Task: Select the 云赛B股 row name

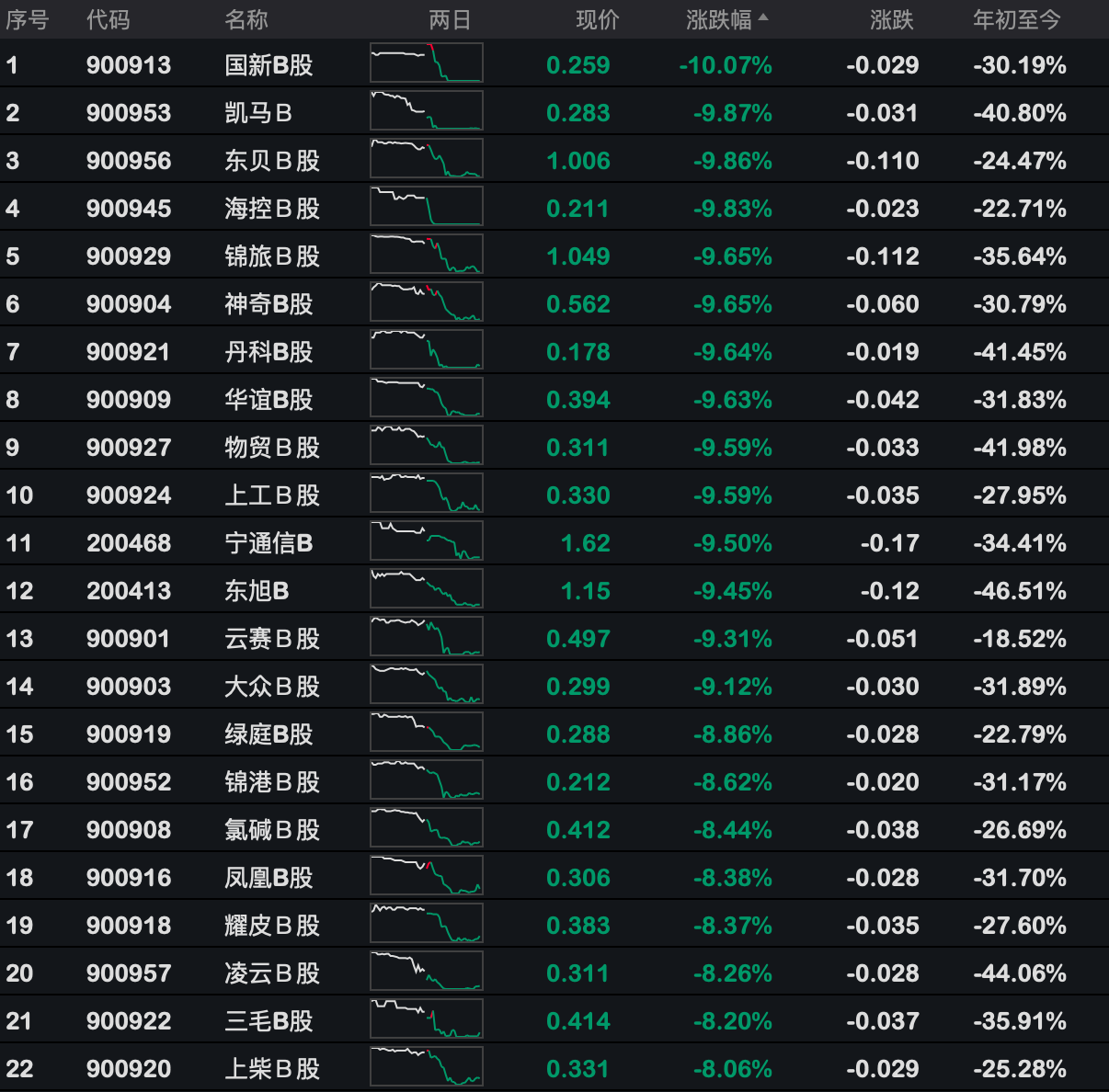Action: pos(272,639)
